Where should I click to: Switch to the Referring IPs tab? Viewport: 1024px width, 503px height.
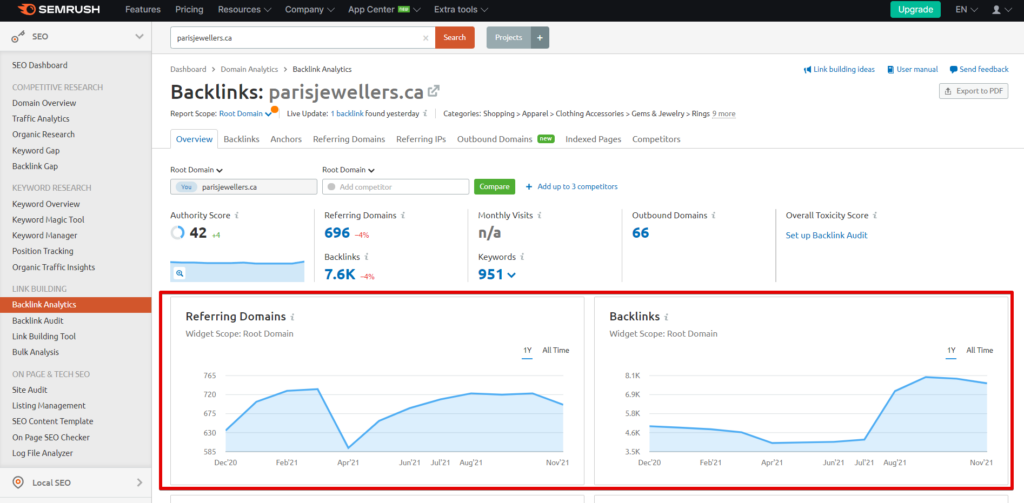[x=421, y=139]
